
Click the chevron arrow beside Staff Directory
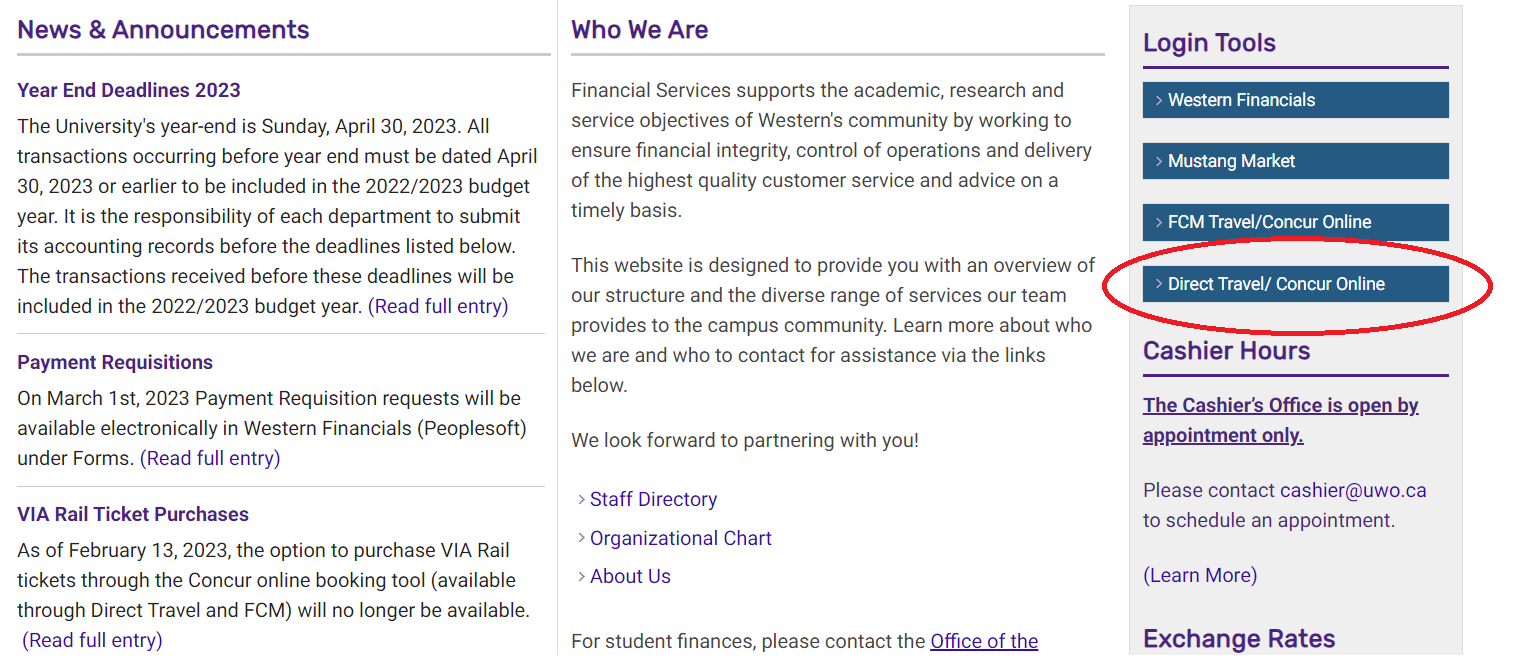click(581, 499)
